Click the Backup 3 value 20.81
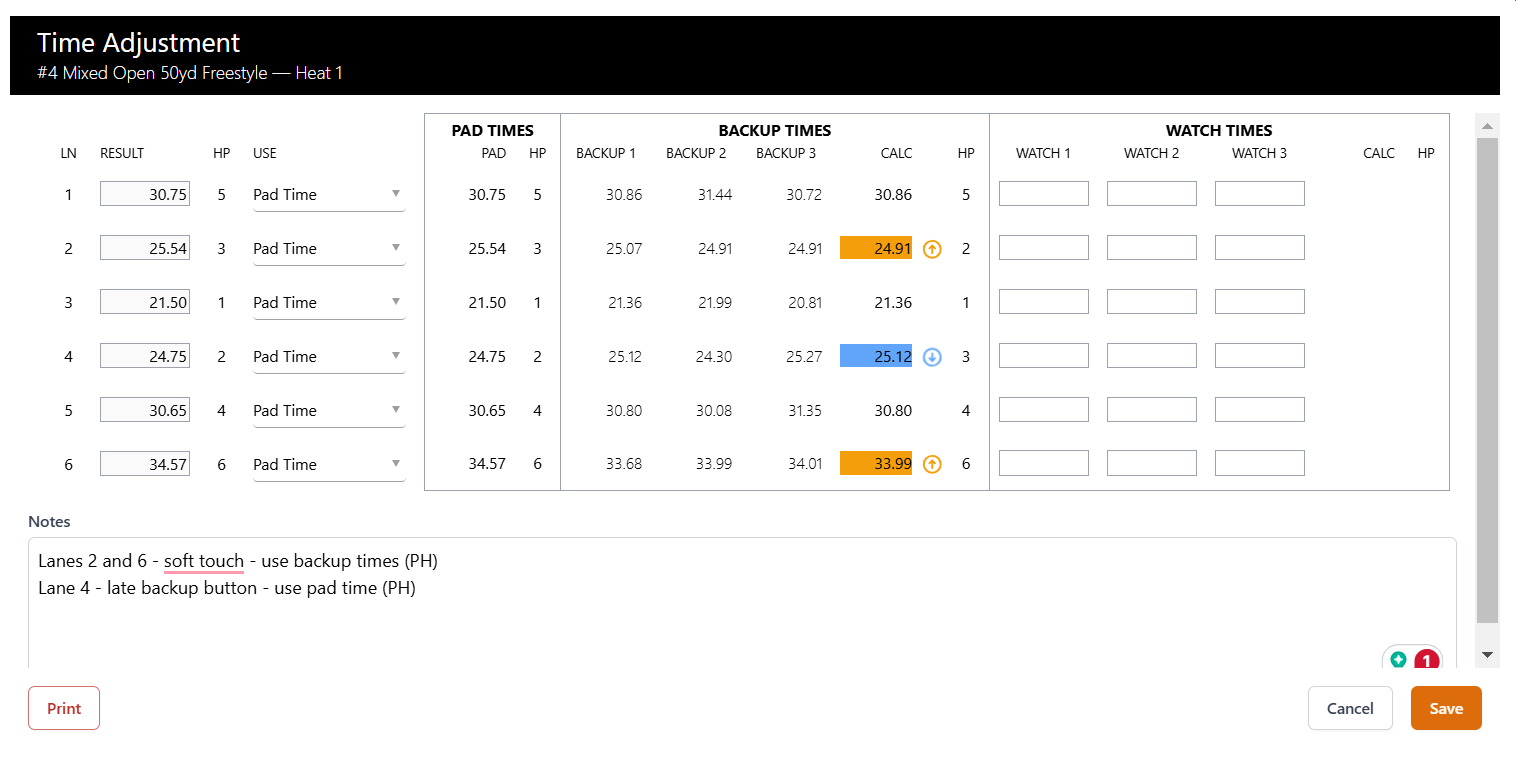 pos(804,303)
